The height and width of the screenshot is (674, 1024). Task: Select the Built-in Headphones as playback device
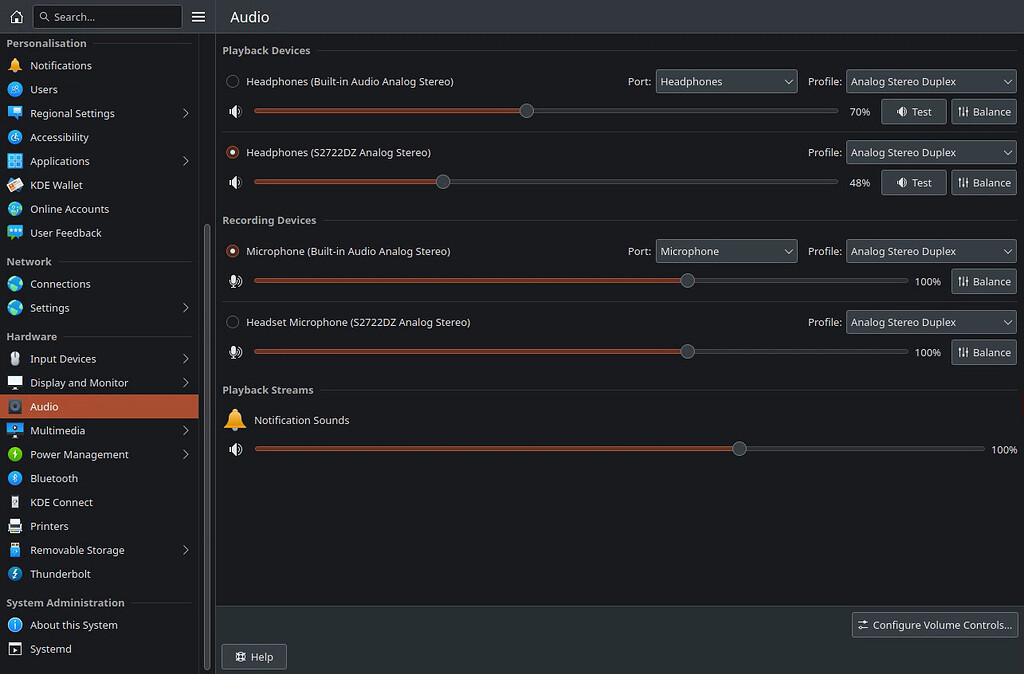[x=231, y=81]
